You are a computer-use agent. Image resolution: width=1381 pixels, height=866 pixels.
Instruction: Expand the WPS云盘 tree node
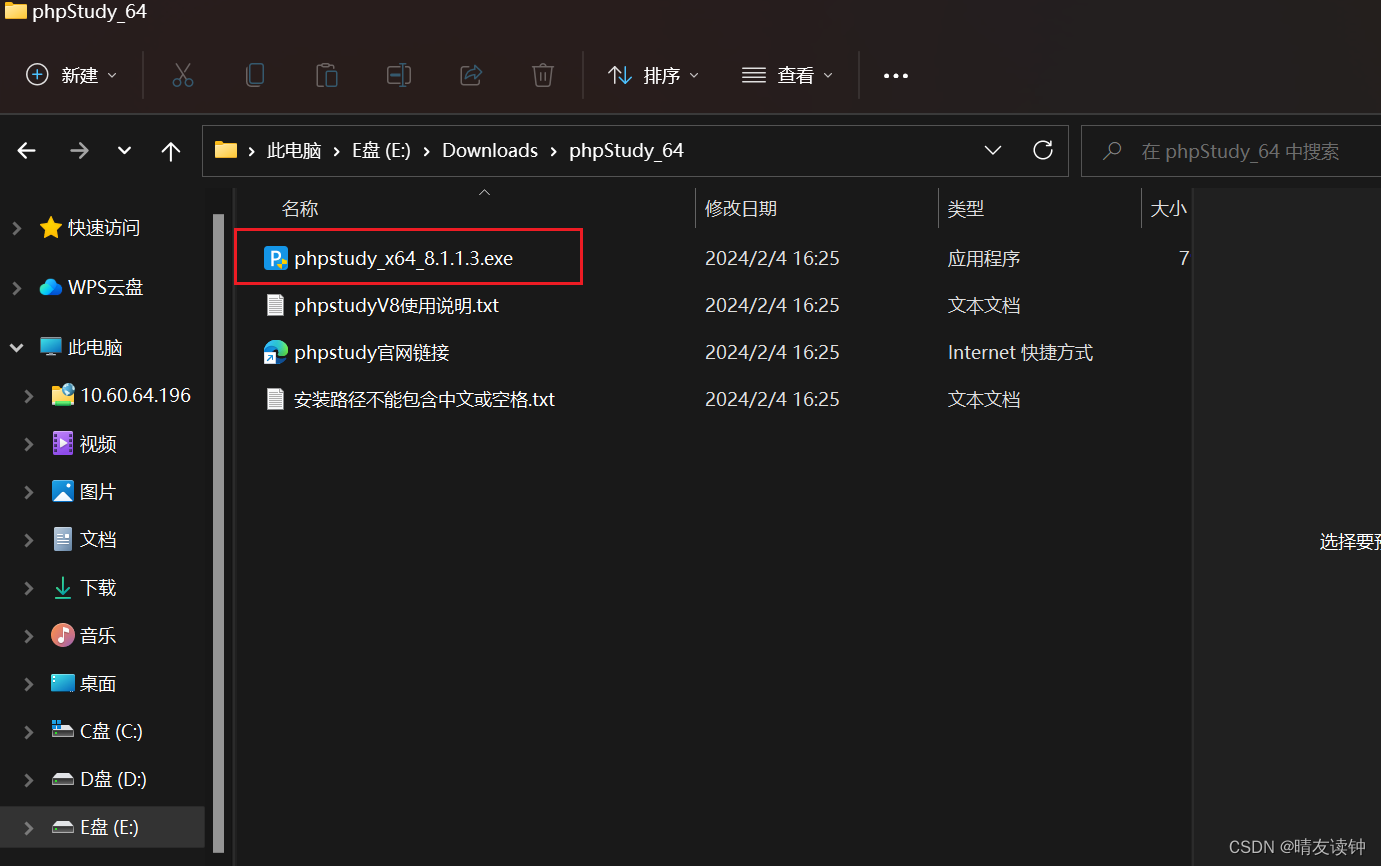click(17, 287)
